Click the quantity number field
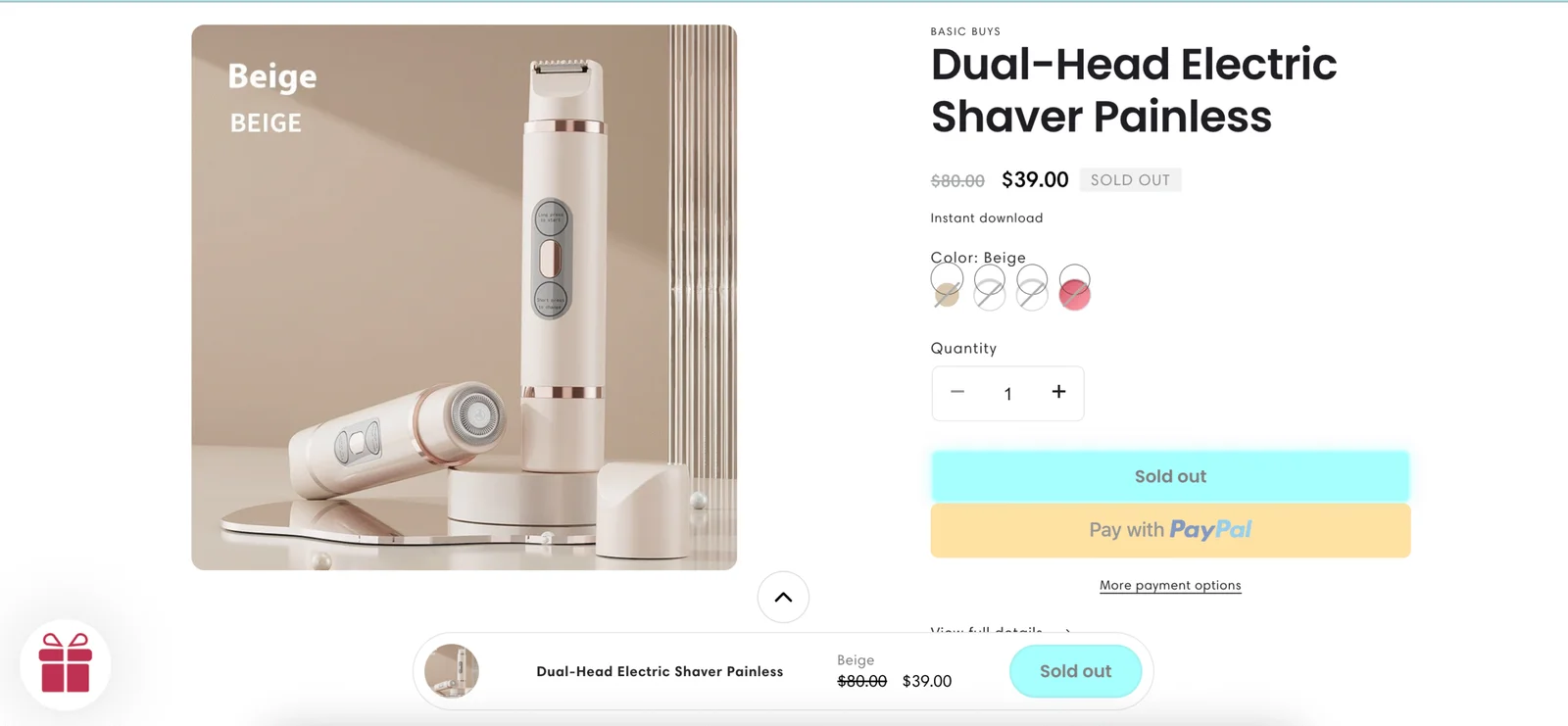The height and width of the screenshot is (726, 1568). pos(1007,394)
